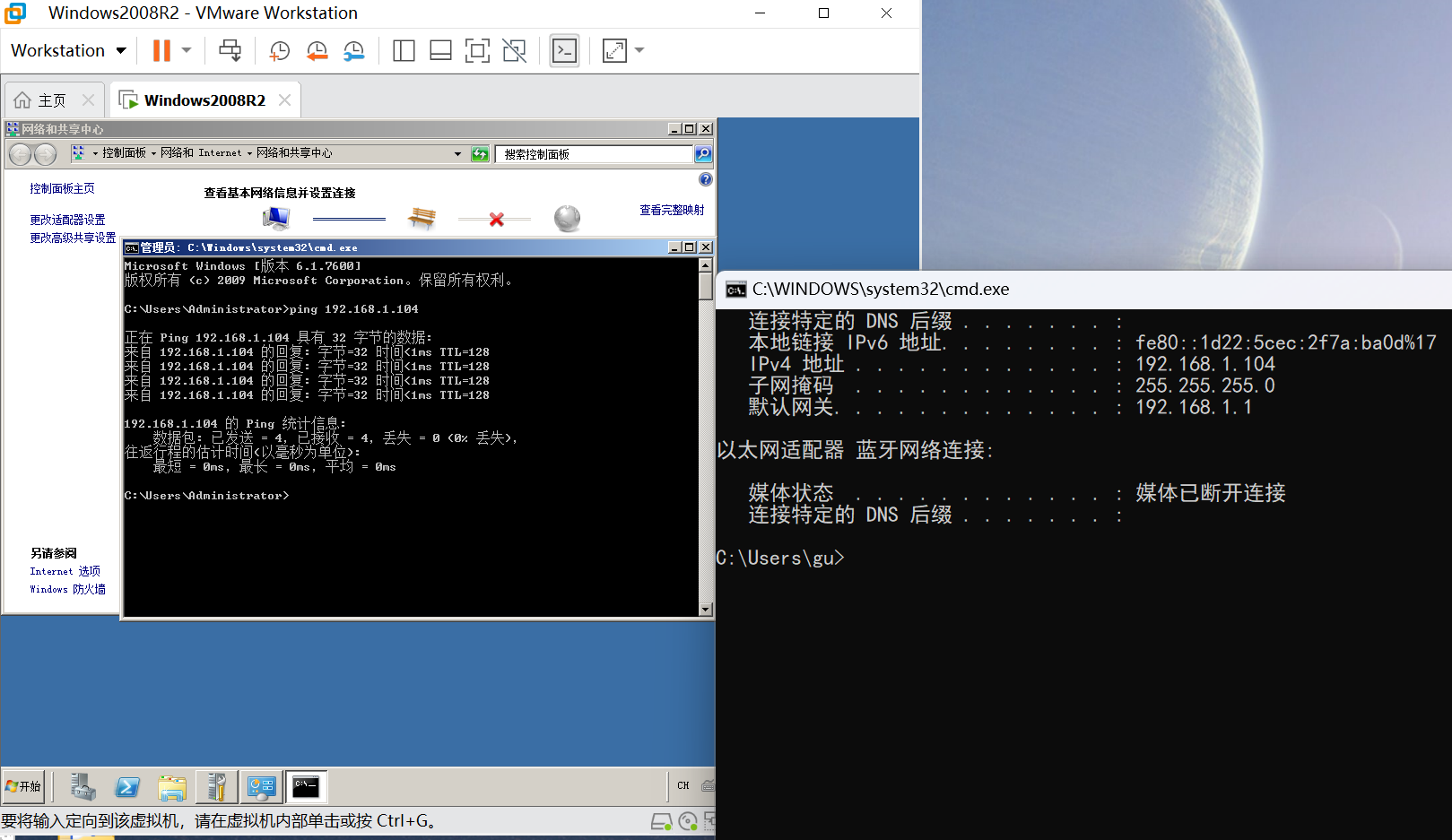Viewport: 1452px width, 840px height.
Task: Open the console view toolbar button
Action: [564, 50]
